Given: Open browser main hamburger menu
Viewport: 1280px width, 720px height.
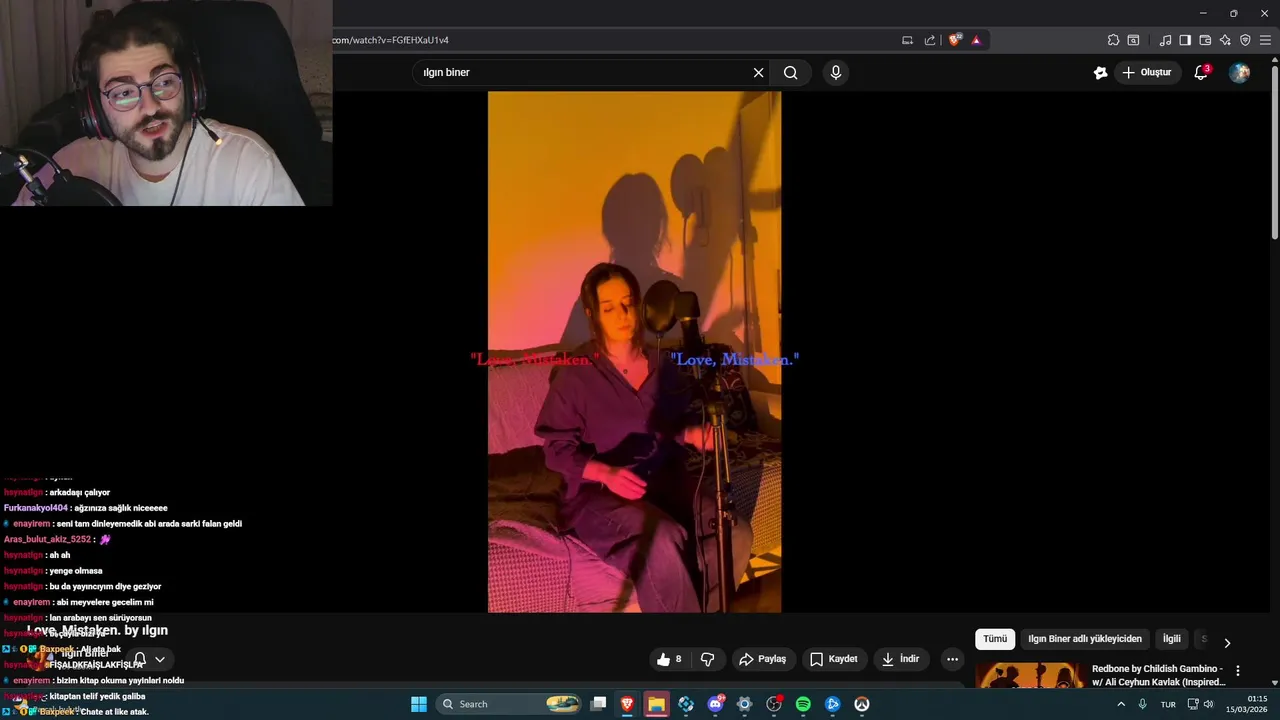Looking at the screenshot, I should point(1266,40).
